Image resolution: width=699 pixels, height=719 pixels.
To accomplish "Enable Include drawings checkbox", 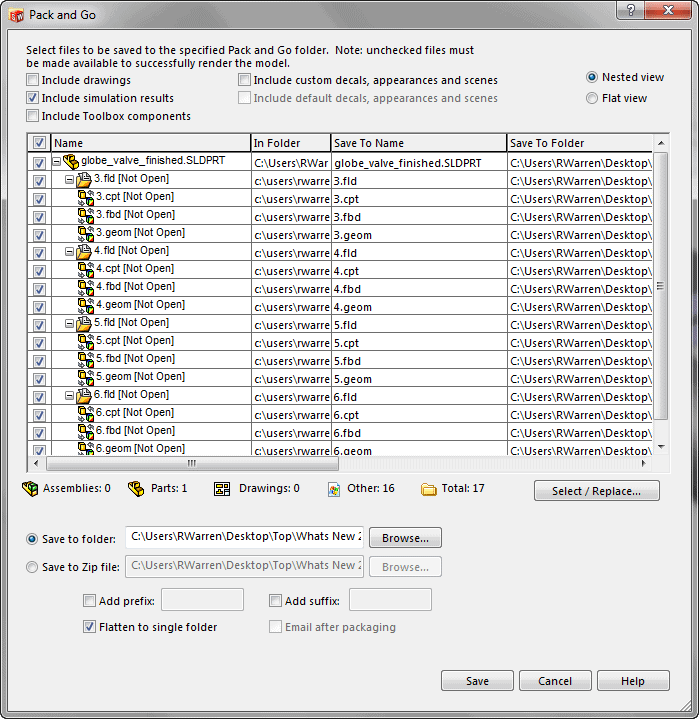I will [33, 80].
